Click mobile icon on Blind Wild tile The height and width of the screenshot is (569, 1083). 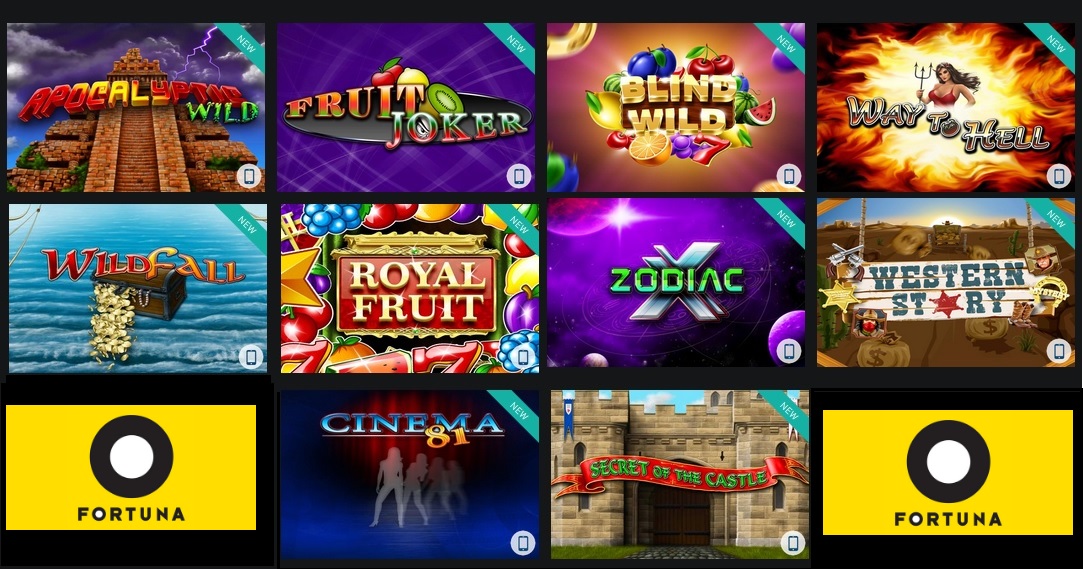click(x=789, y=176)
